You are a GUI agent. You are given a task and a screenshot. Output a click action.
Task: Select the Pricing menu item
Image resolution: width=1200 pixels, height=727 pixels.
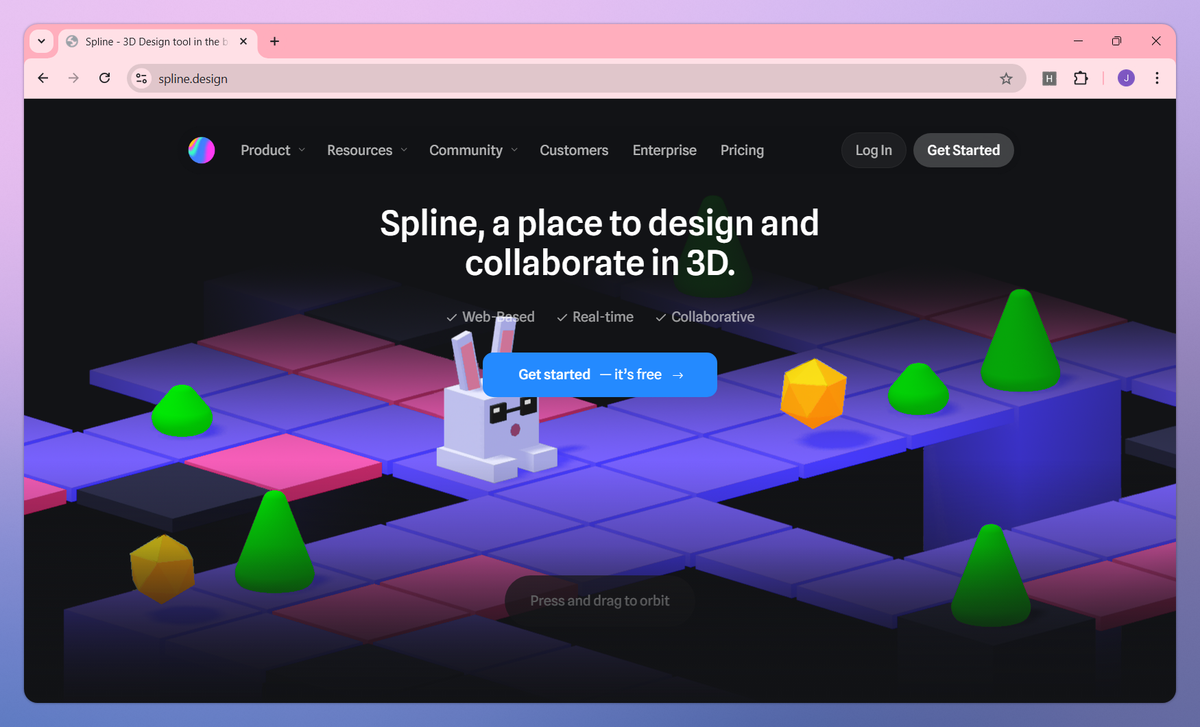point(741,150)
